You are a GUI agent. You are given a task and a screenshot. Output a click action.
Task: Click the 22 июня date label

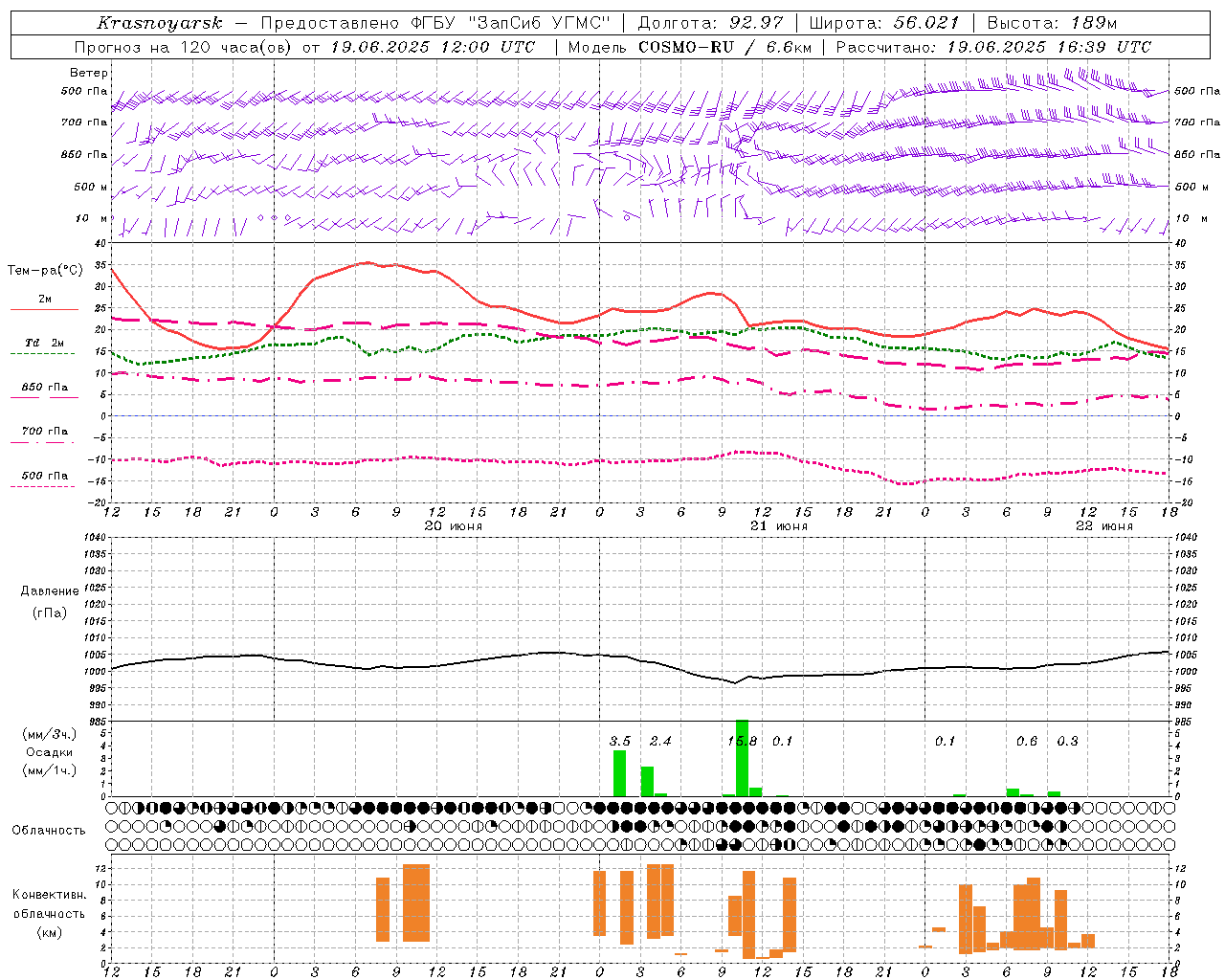click(1104, 526)
